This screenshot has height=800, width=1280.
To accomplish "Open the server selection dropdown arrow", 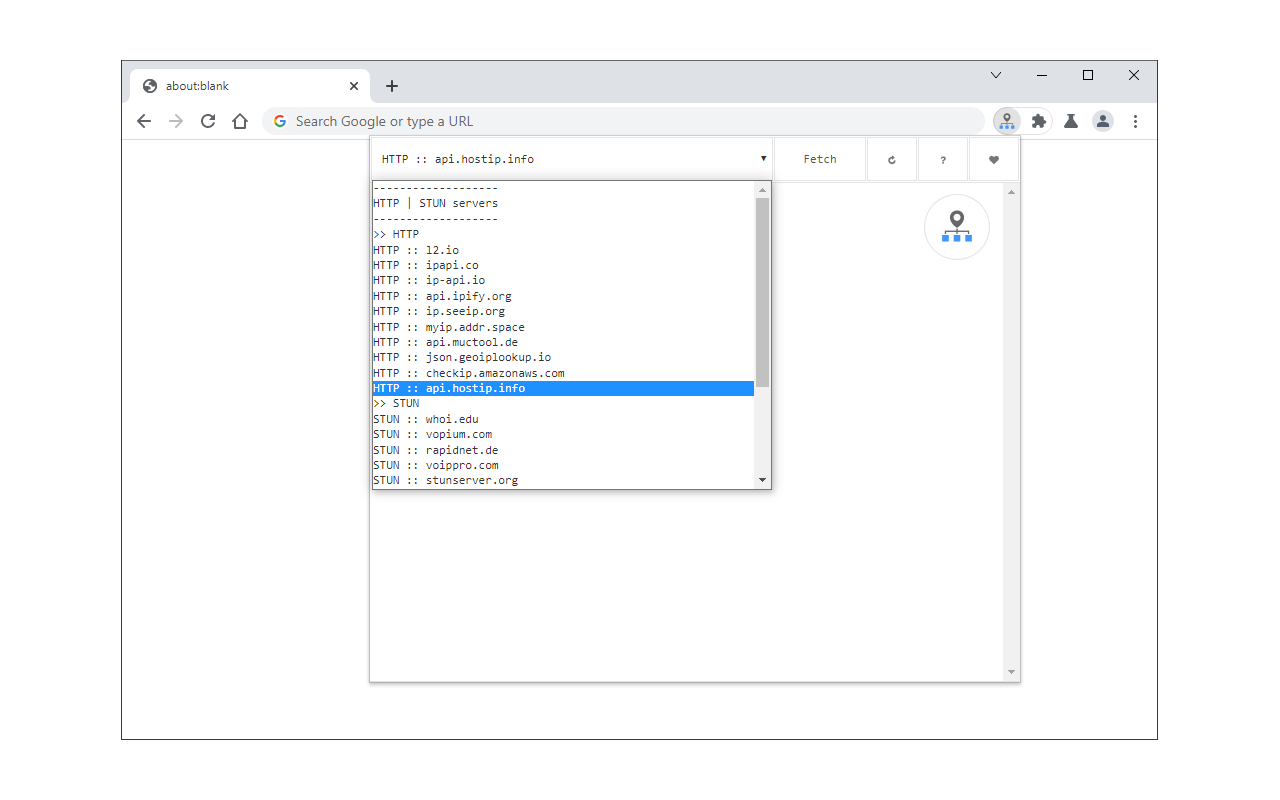I will (763, 158).
